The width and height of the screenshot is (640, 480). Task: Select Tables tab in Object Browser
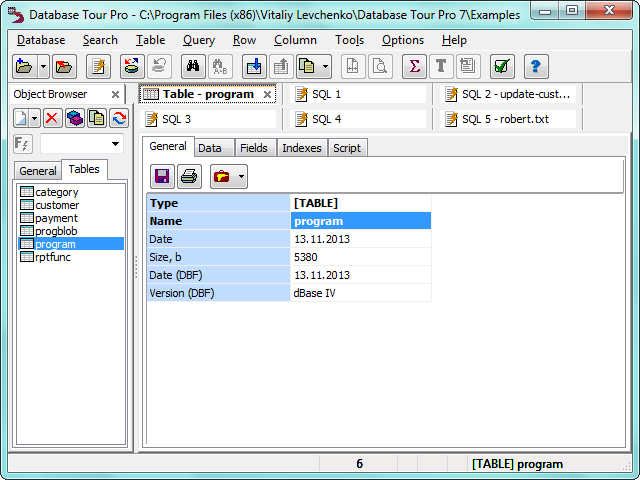[x=84, y=169]
